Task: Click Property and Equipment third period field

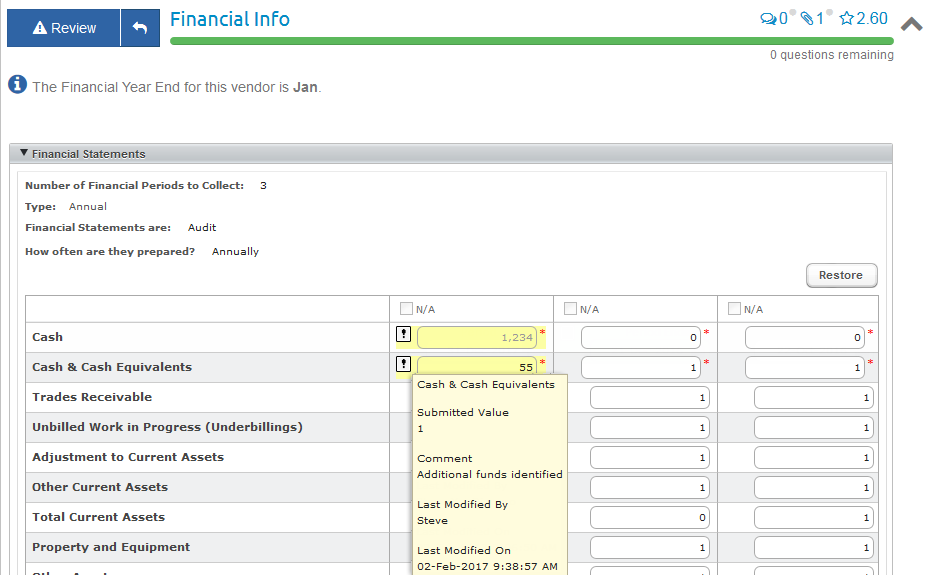Action: (x=814, y=547)
